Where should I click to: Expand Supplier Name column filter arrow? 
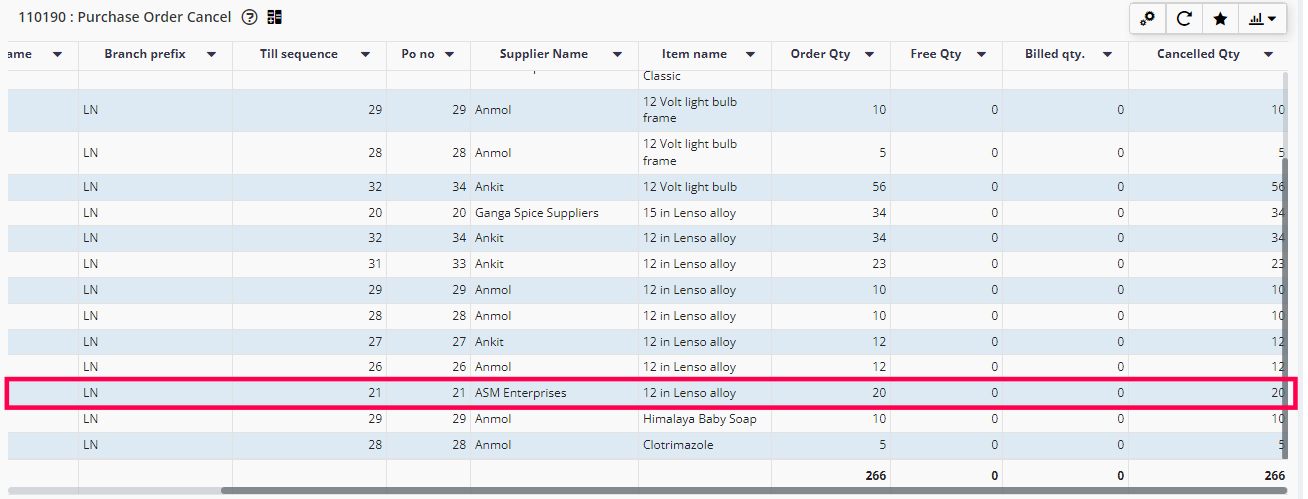pyautogui.click(x=618, y=55)
